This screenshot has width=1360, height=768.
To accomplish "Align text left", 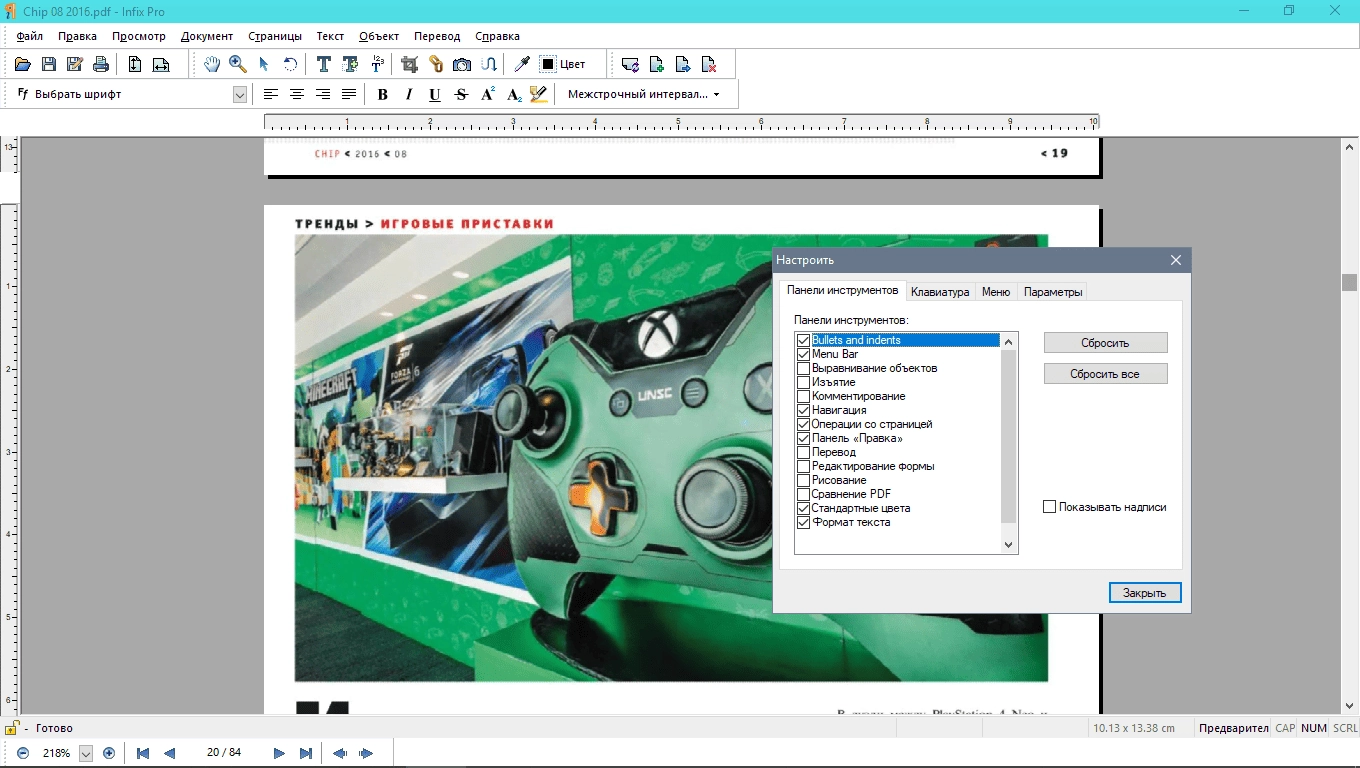I will (x=271, y=94).
